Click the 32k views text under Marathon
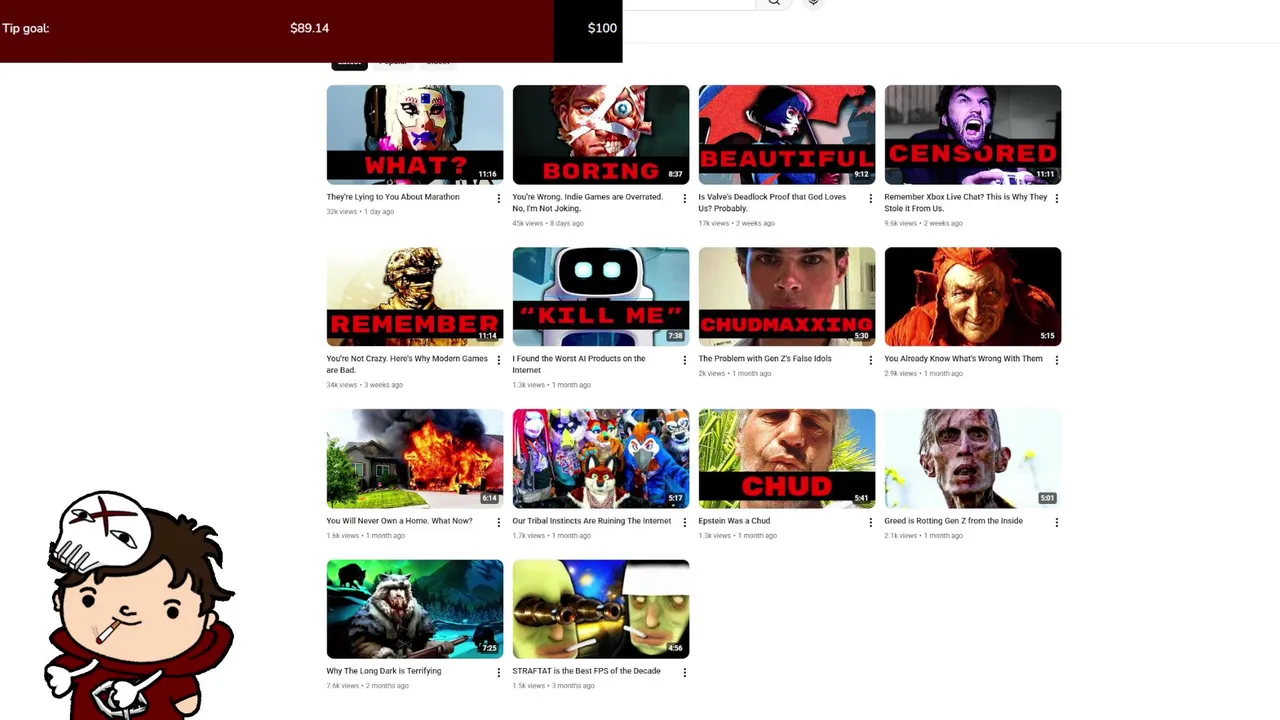Image resolution: width=1280 pixels, height=720 pixels. click(342, 212)
